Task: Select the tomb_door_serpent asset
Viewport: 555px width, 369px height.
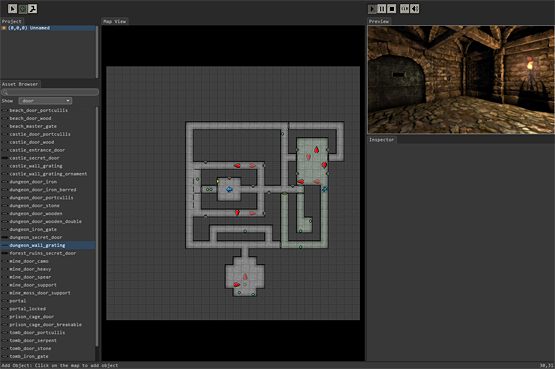Action: 33,340
